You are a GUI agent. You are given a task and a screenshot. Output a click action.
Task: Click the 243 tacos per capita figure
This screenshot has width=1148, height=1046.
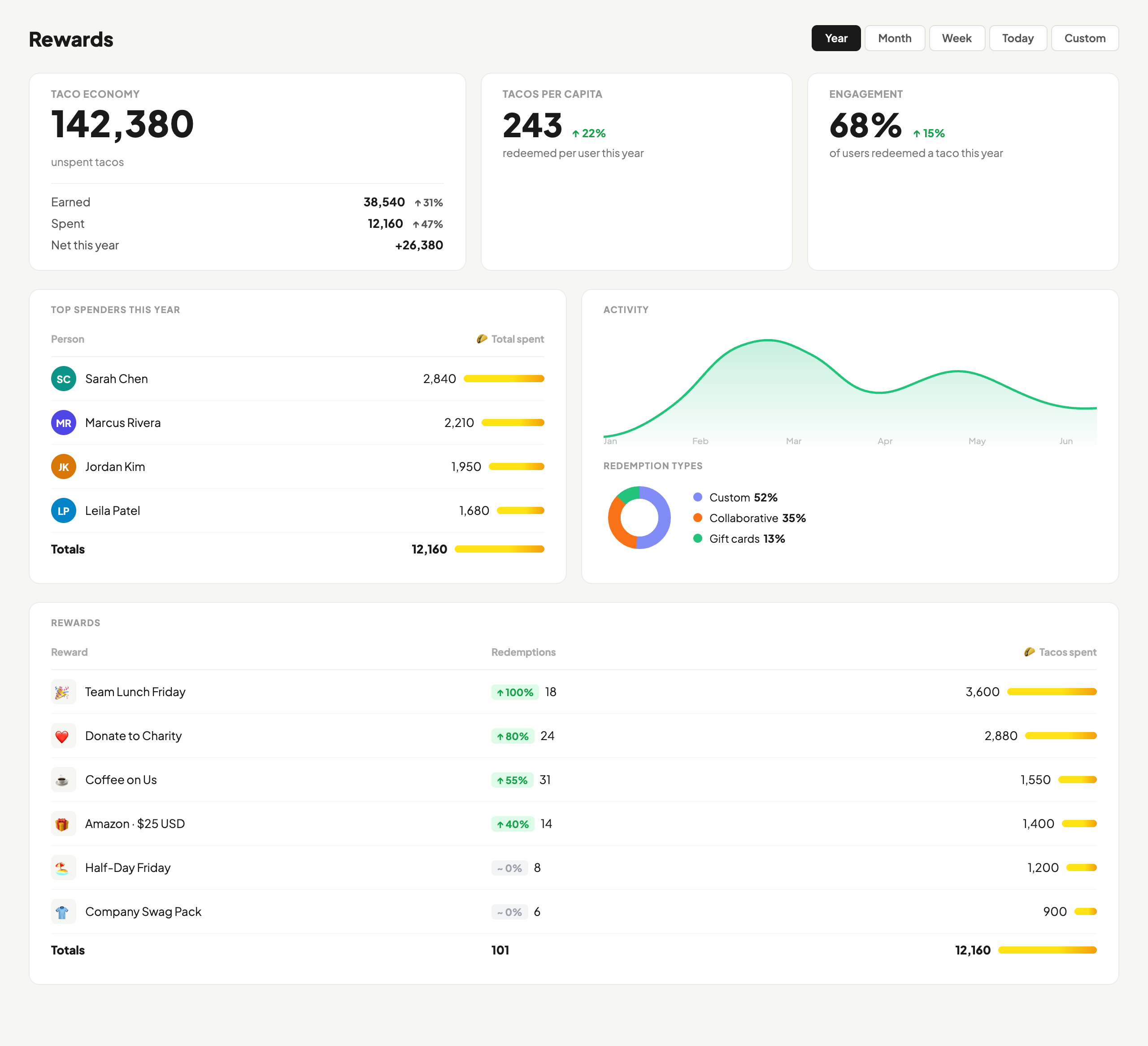click(x=532, y=125)
